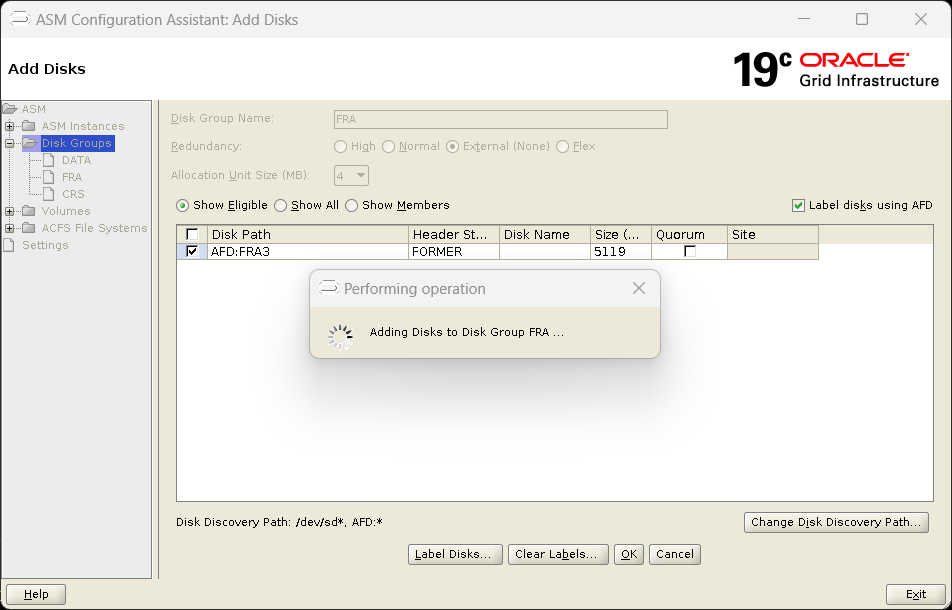Click the CRS disk group document icon
Screen dimensions: 952x610
pyautogui.click(x=49, y=194)
